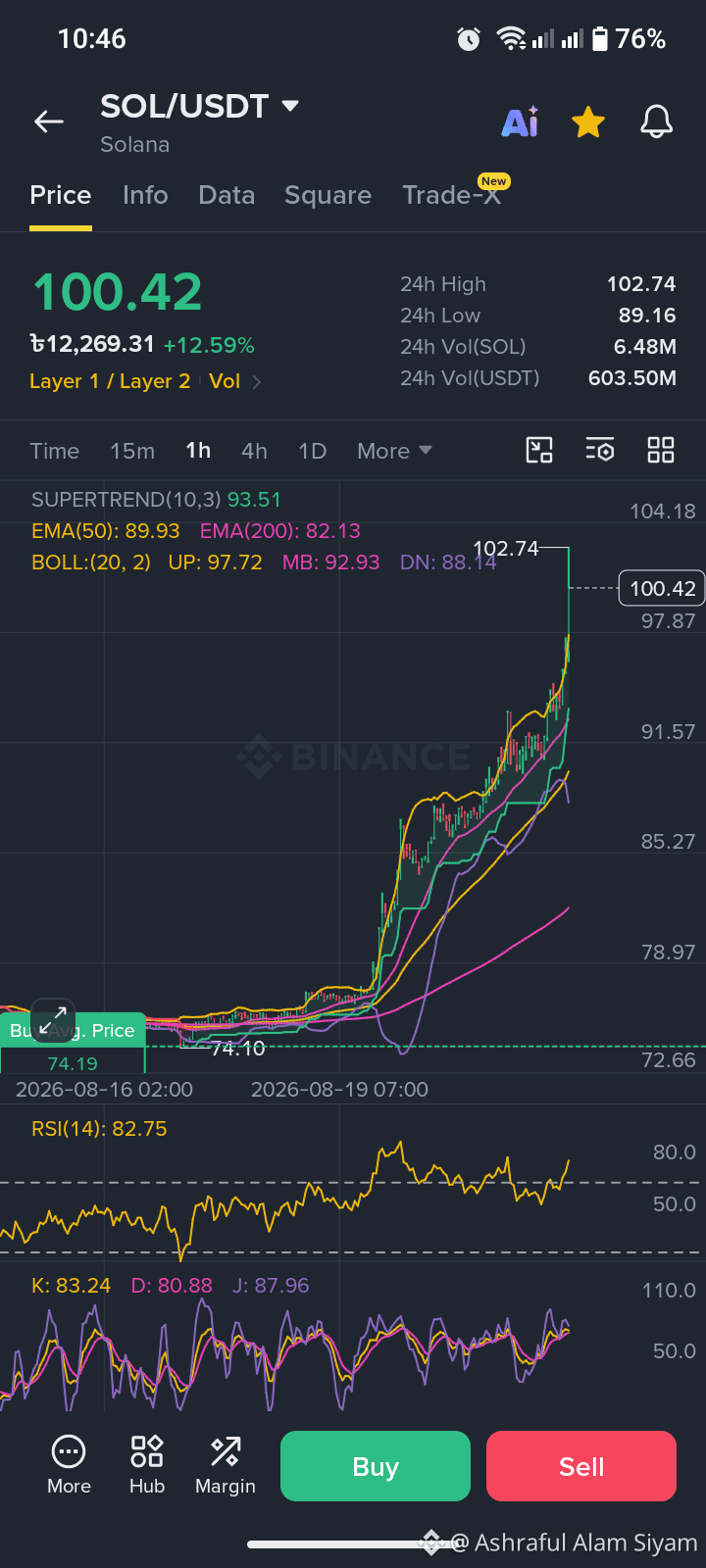Select the 15m chart interval

coord(132,451)
